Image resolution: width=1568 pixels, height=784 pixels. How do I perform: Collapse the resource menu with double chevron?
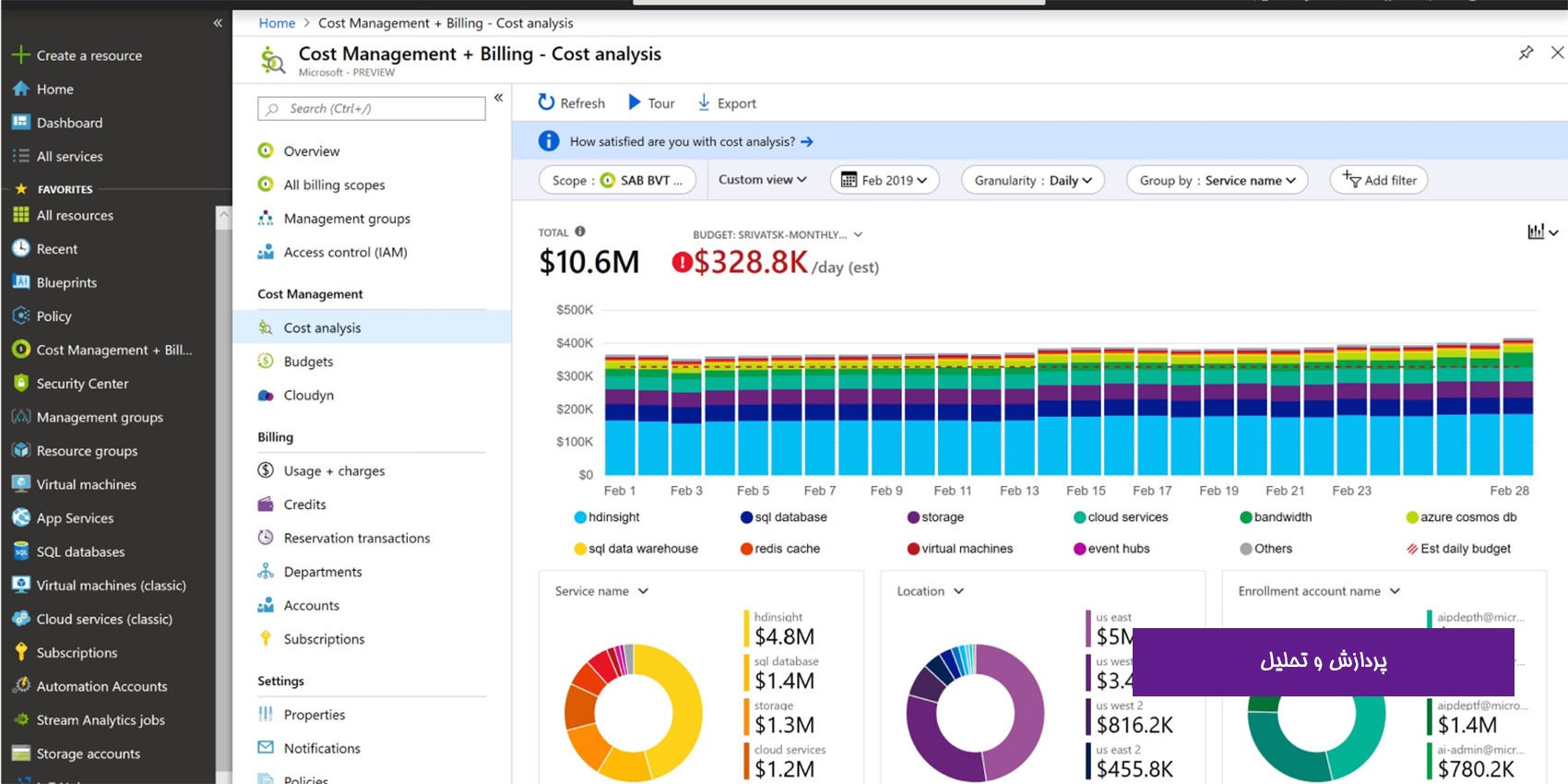coord(498,98)
